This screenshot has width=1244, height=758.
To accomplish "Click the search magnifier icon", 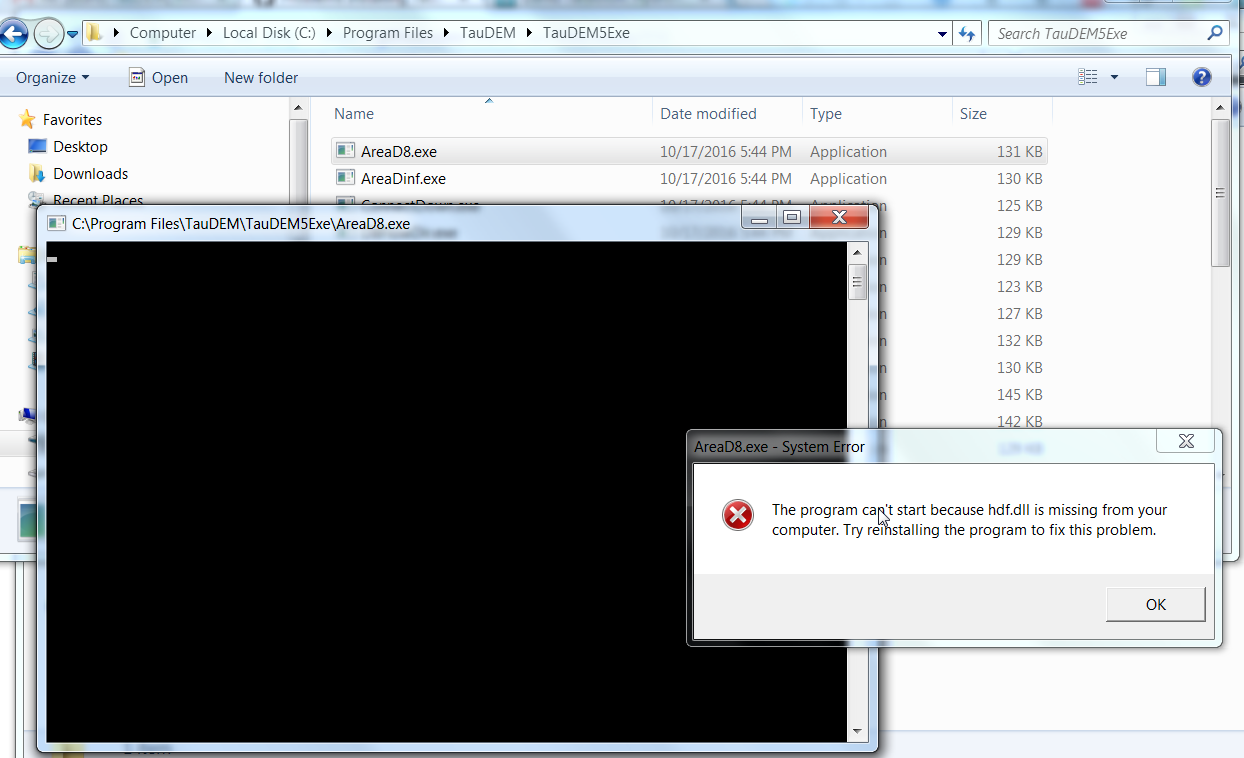I will 1215,32.
